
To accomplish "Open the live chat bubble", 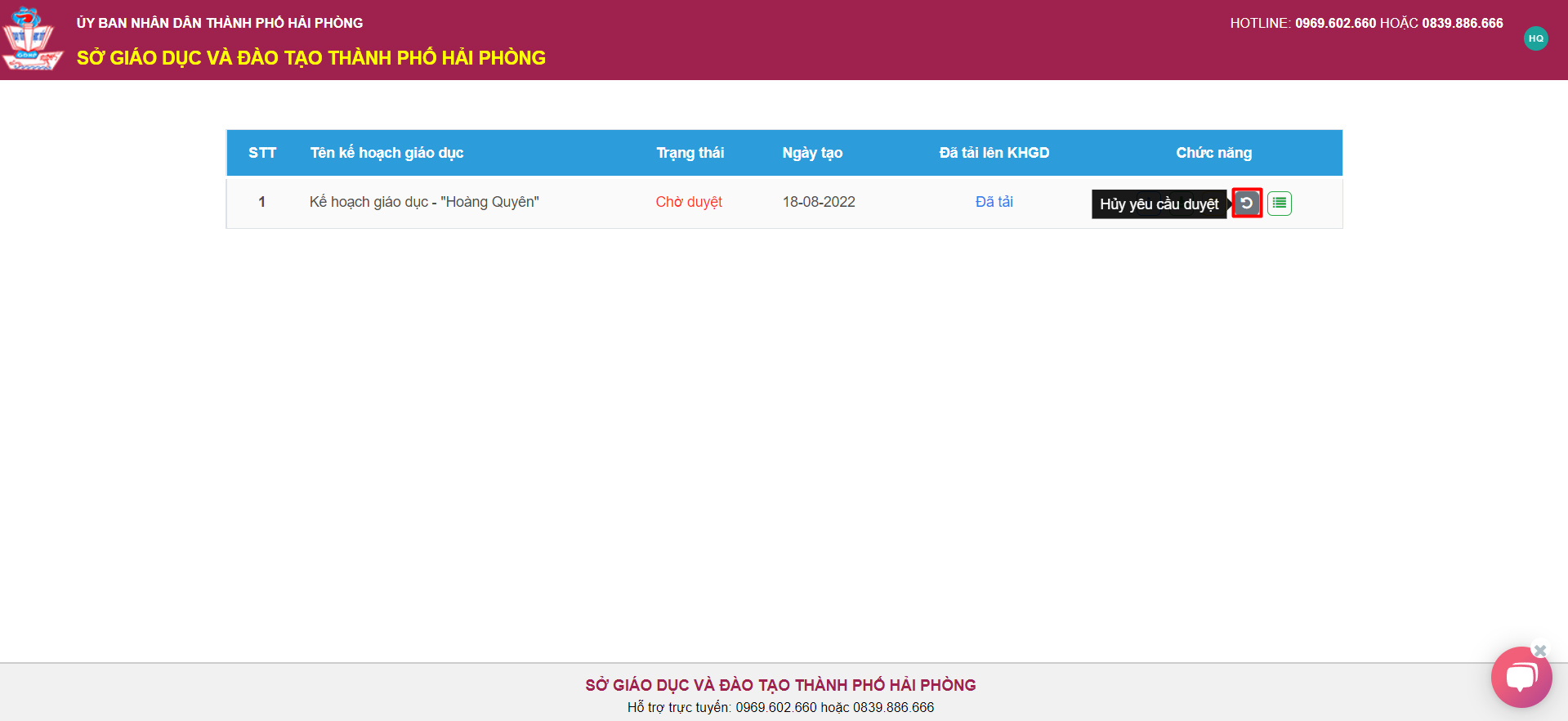I will click(1521, 677).
